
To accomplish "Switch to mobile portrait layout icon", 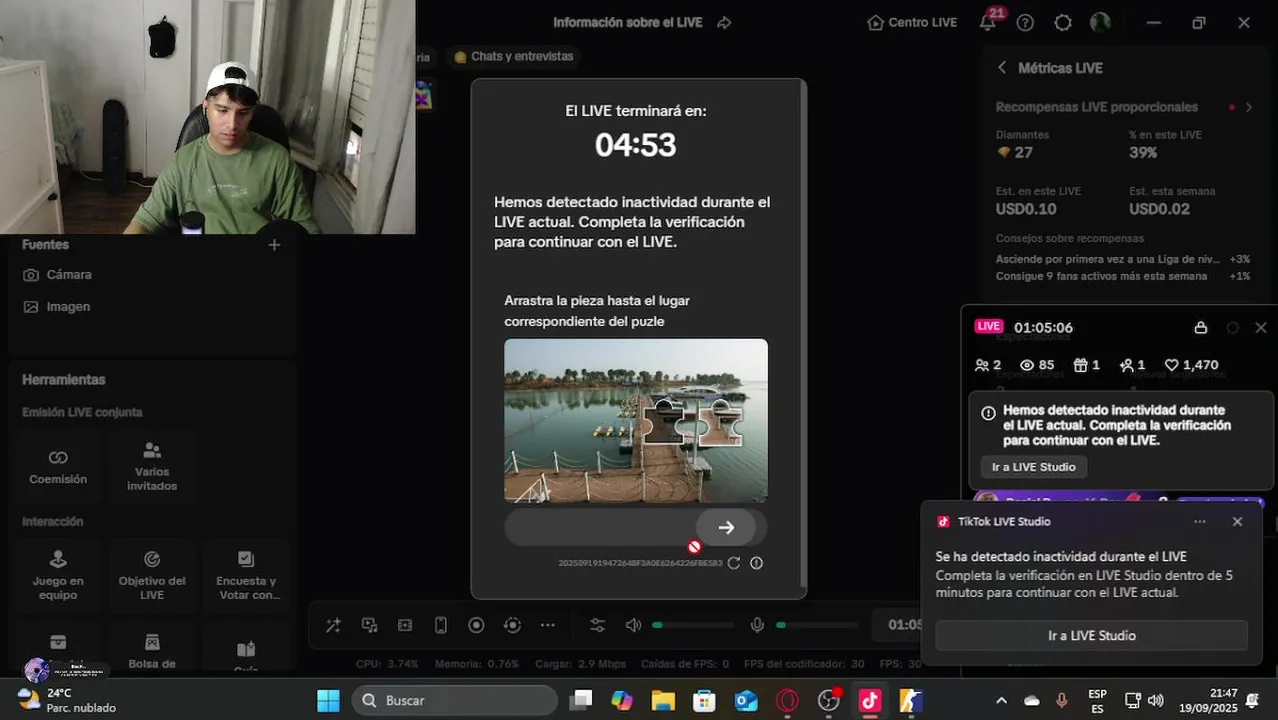I will click(x=441, y=625).
